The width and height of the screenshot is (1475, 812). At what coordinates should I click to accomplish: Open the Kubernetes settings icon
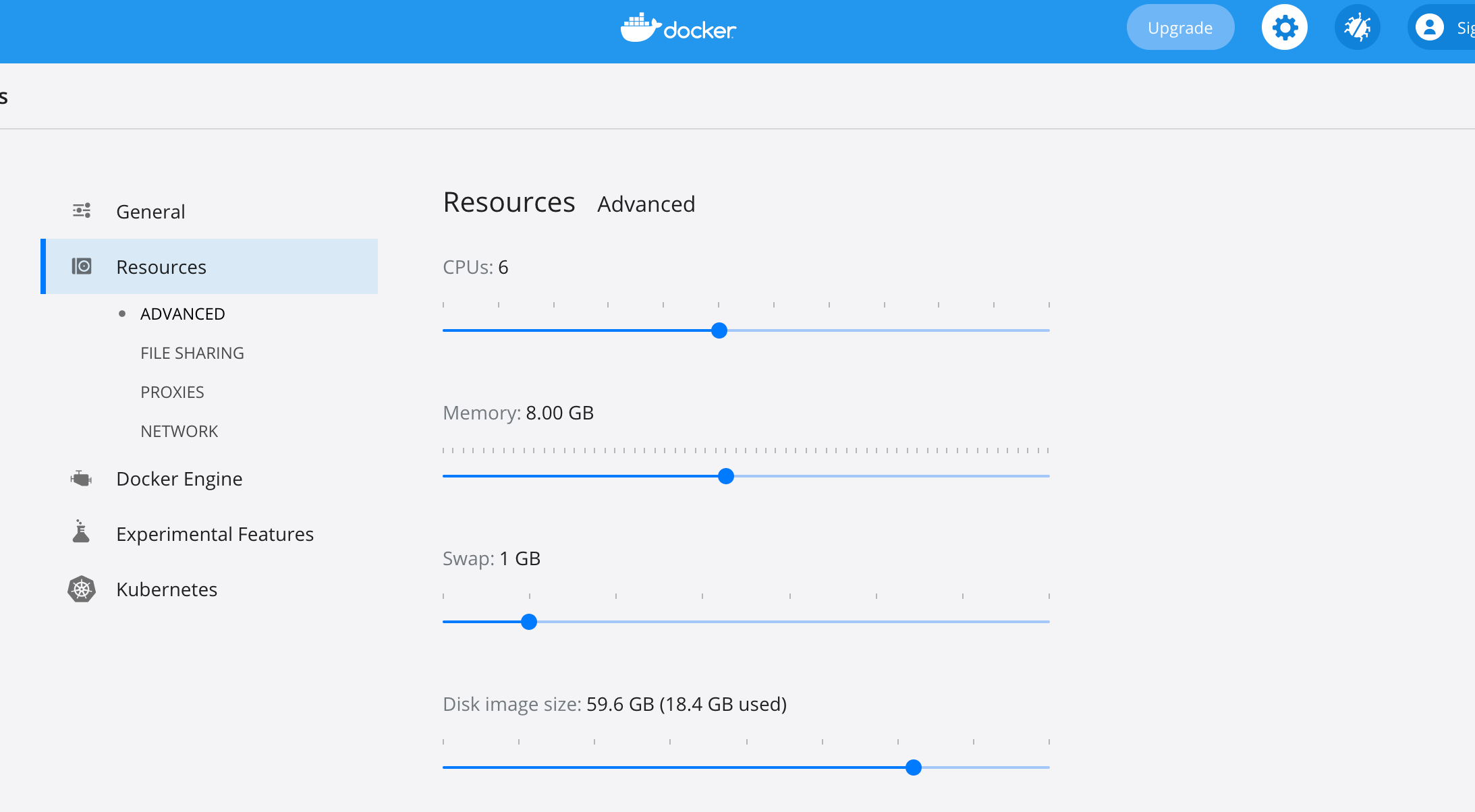81,588
